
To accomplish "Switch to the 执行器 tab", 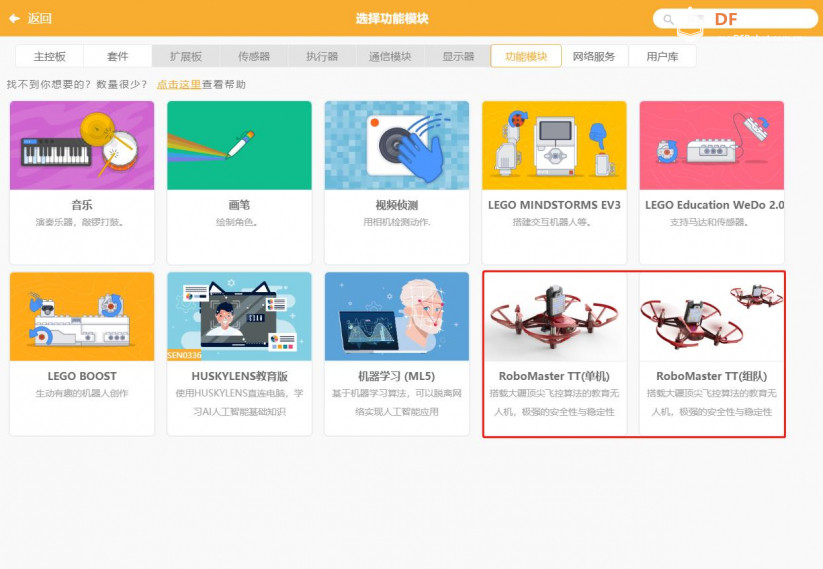I will point(322,56).
